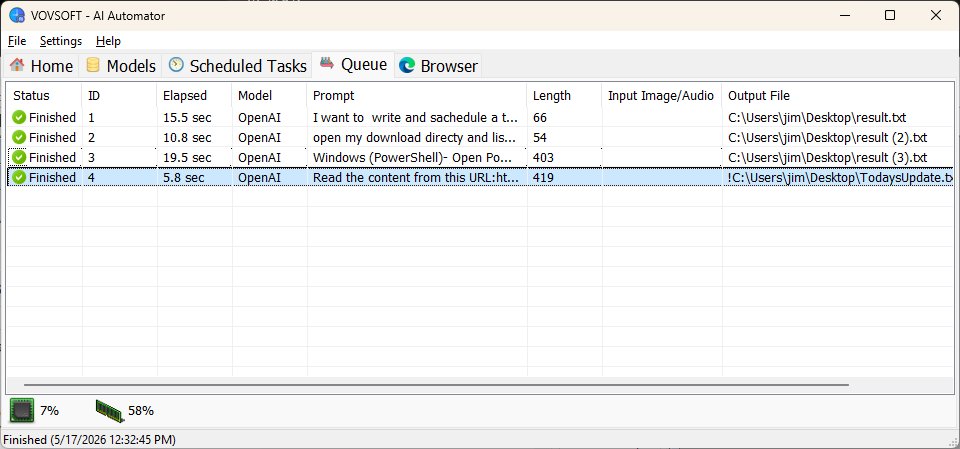The width and height of the screenshot is (960, 449).
Task: Click status bar text 'Finished (5/17/2026 12:32:45 PM)'
Action: tap(89, 440)
